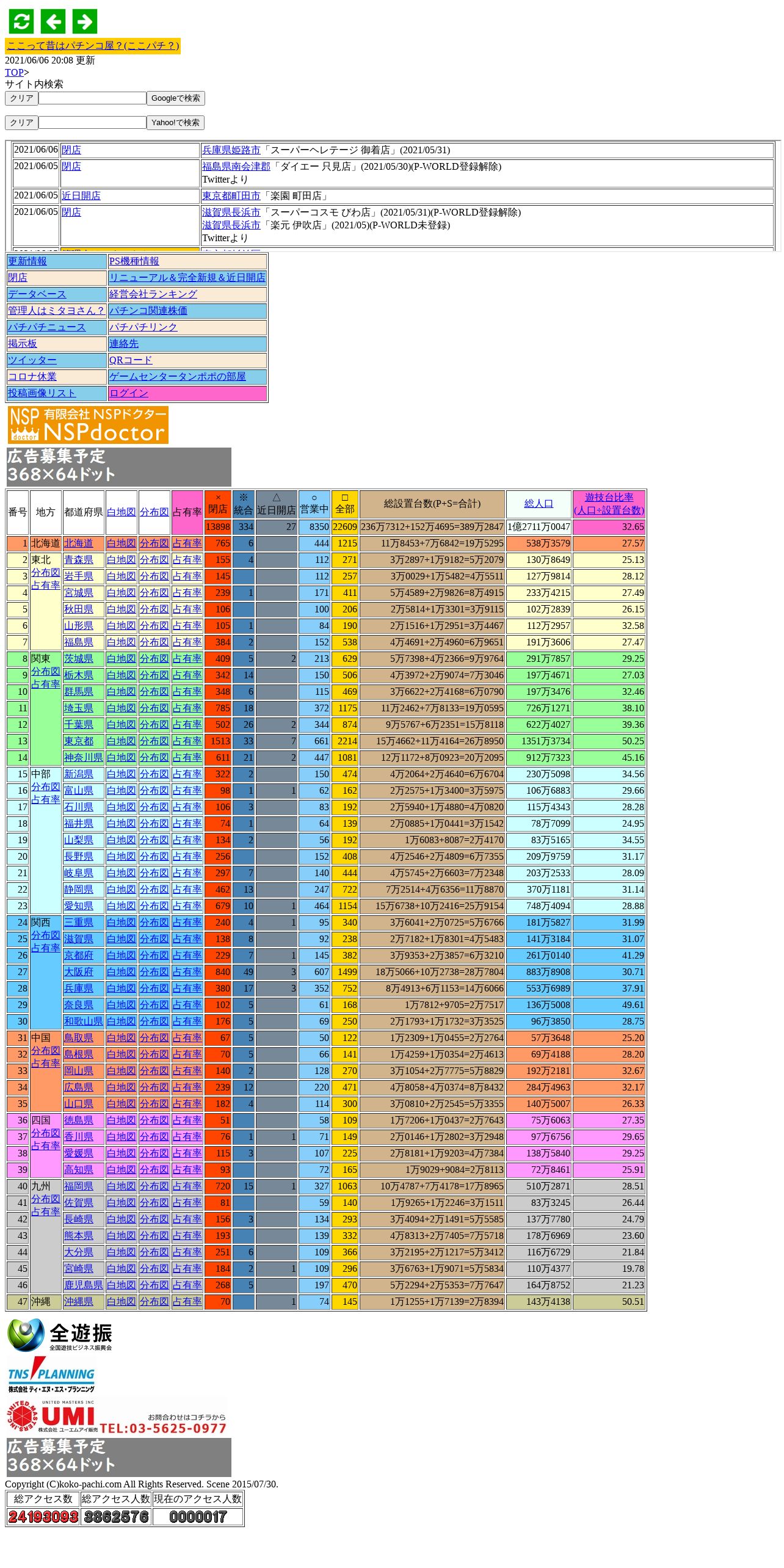Open the 東京都町田市 news link
The width and height of the screenshot is (784, 1568).
point(231,196)
